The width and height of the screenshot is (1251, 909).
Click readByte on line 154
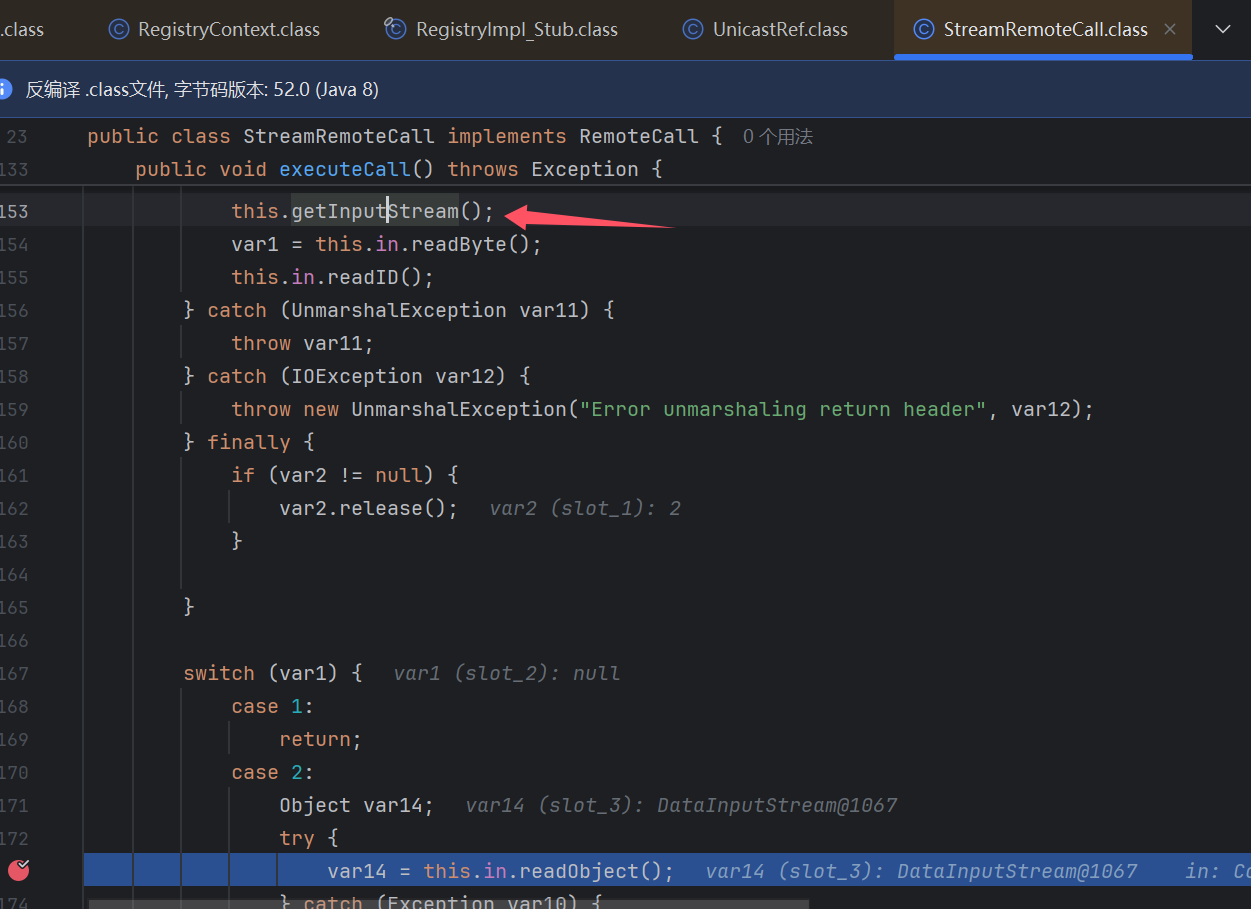(460, 244)
